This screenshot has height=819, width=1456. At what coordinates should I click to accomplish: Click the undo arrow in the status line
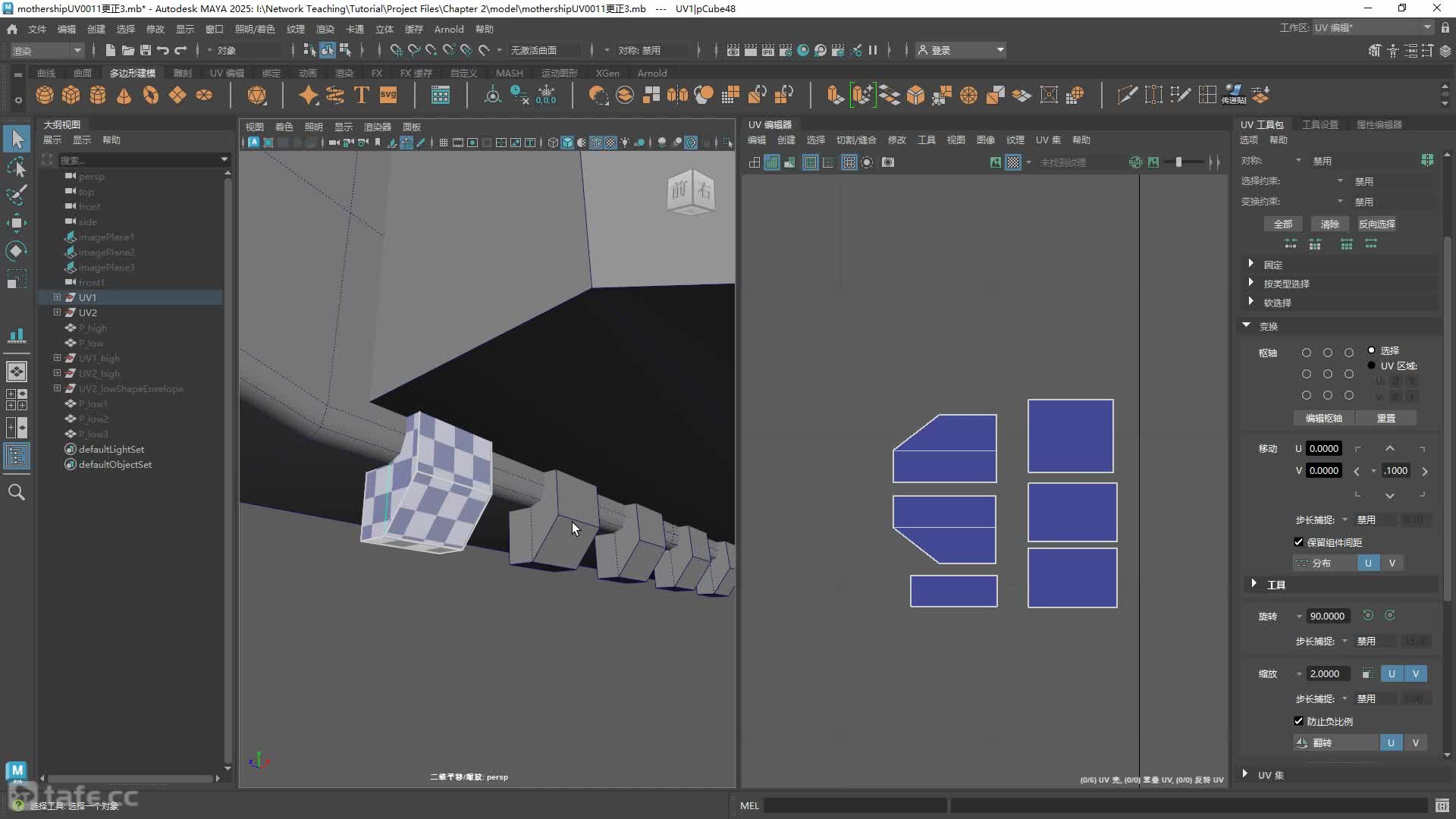click(x=163, y=50)
